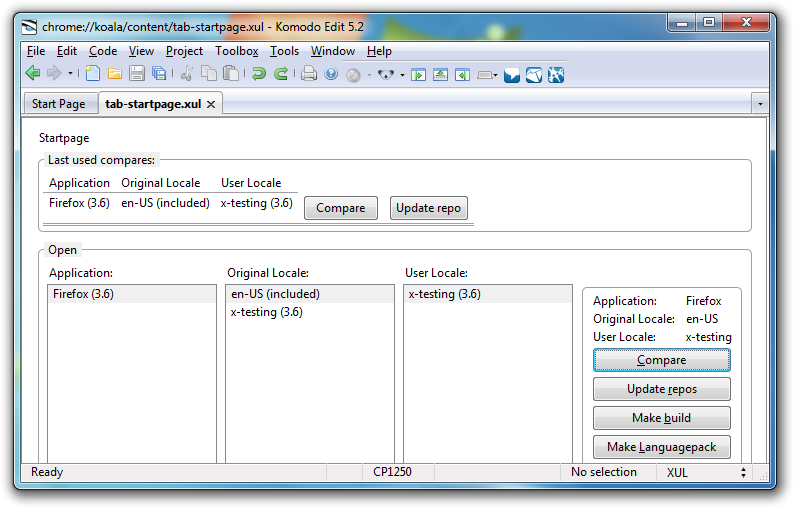Click x-testing (3.6) cell in compares table
794x509 pixels.
click(x=257, y=203)
